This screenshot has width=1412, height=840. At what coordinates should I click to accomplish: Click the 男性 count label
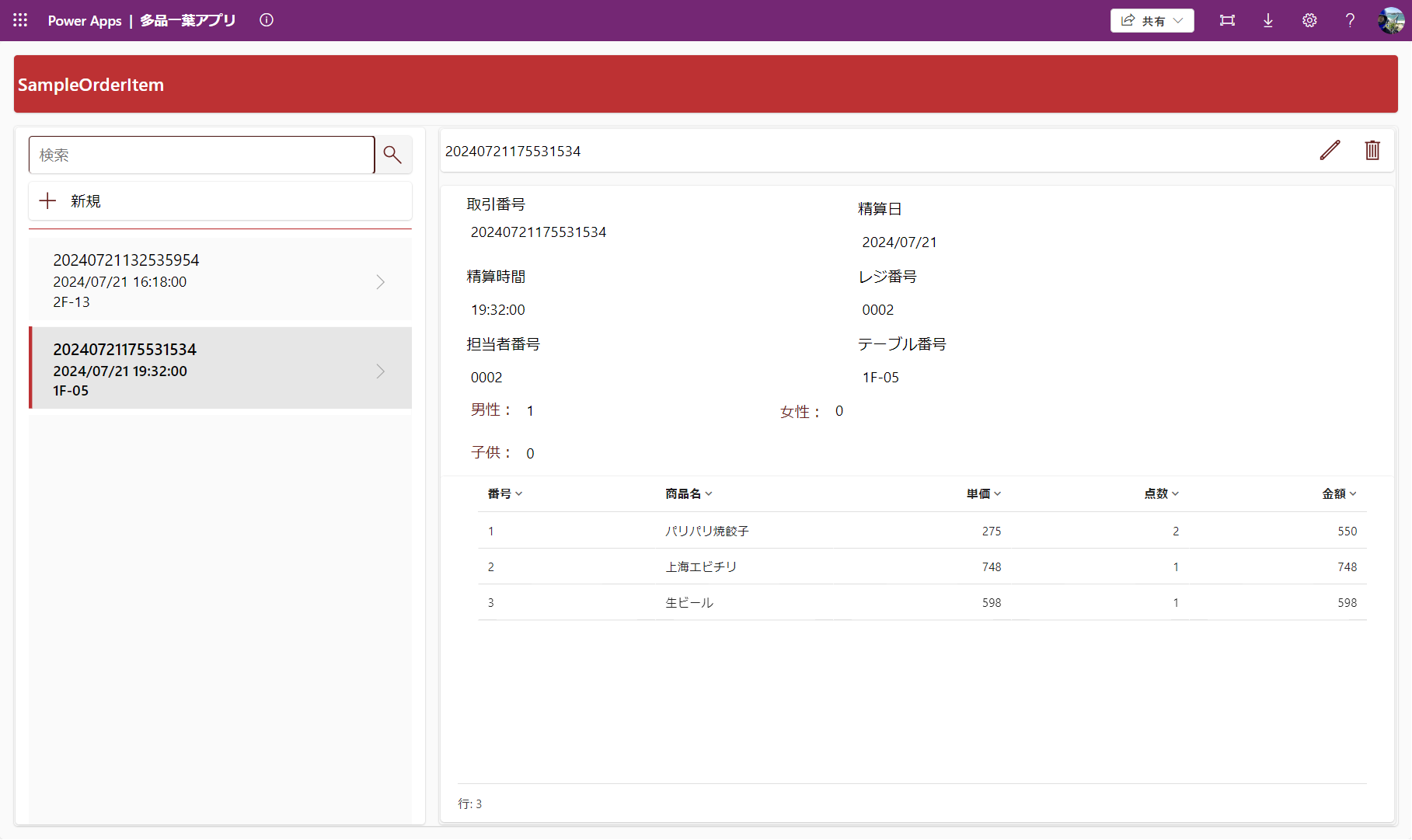(x=491, y=410)
